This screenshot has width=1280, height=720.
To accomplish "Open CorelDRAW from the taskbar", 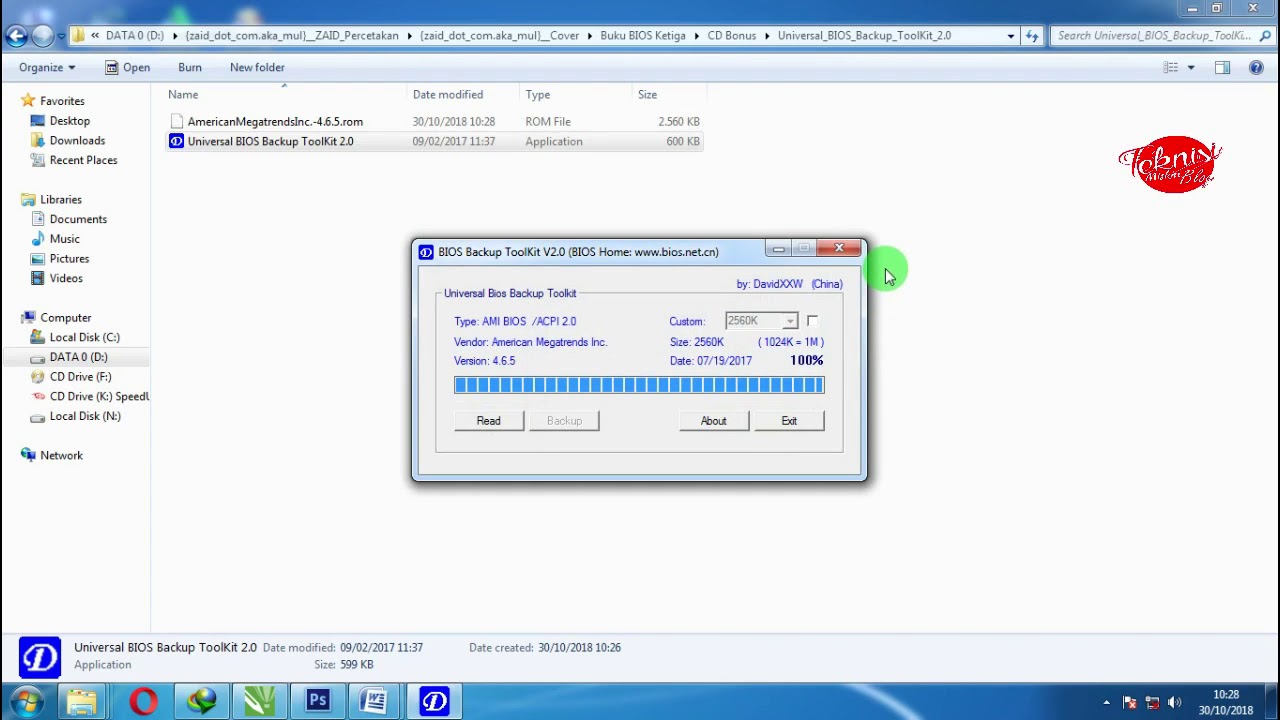I will click(x=259, y=701).
